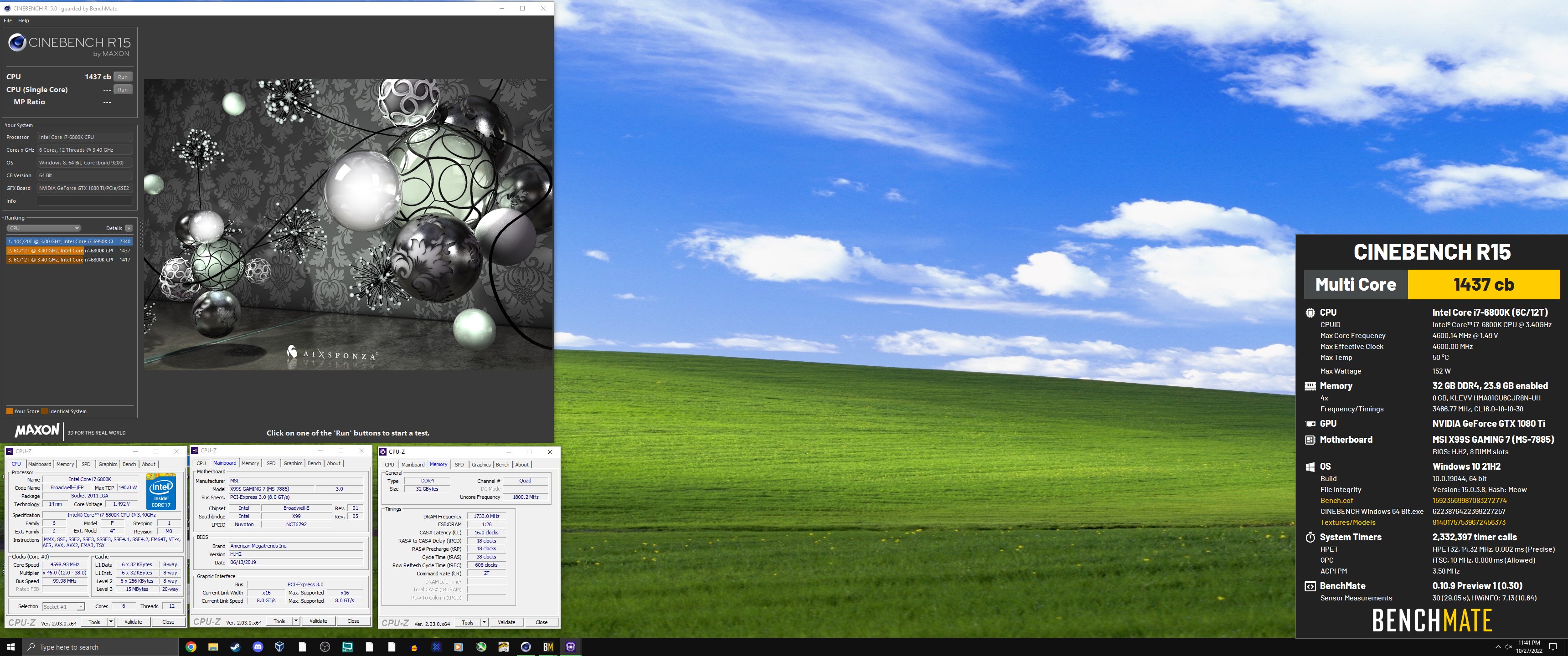The height and width of the screenshot is (656, 1568).
Task: Switch to CPU-Z via its purple taskbar icon
Action: (x=570, y=647)
